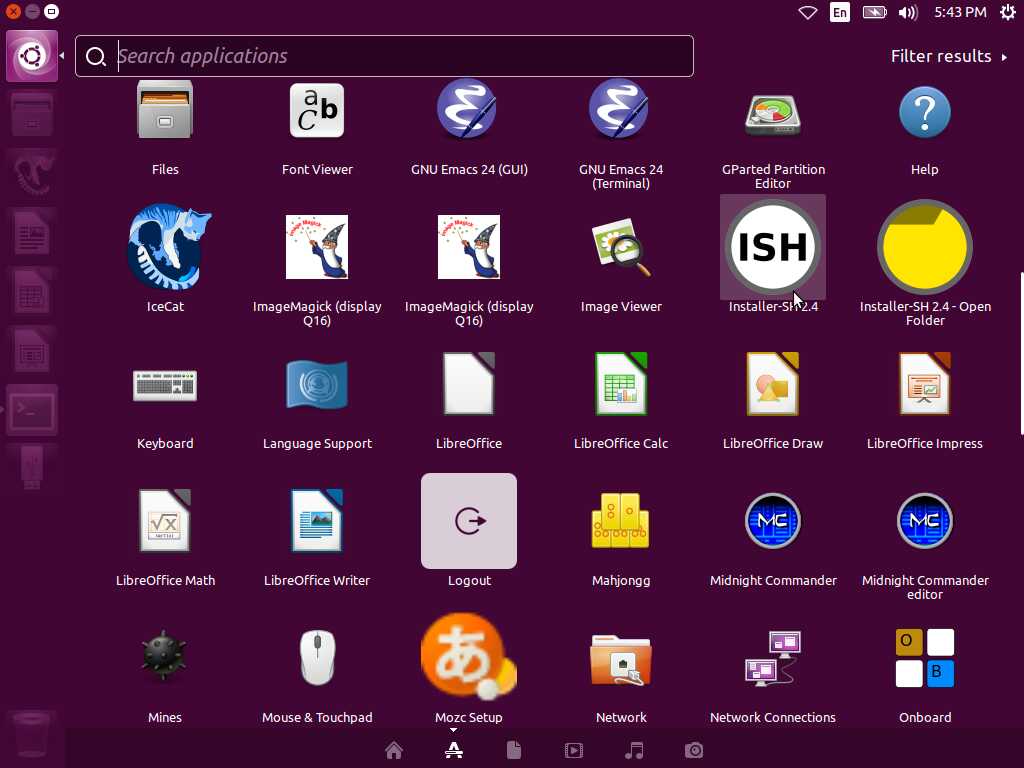Open the sound volume indicator
Screen dimensions: 1024x768
[908, 12]
